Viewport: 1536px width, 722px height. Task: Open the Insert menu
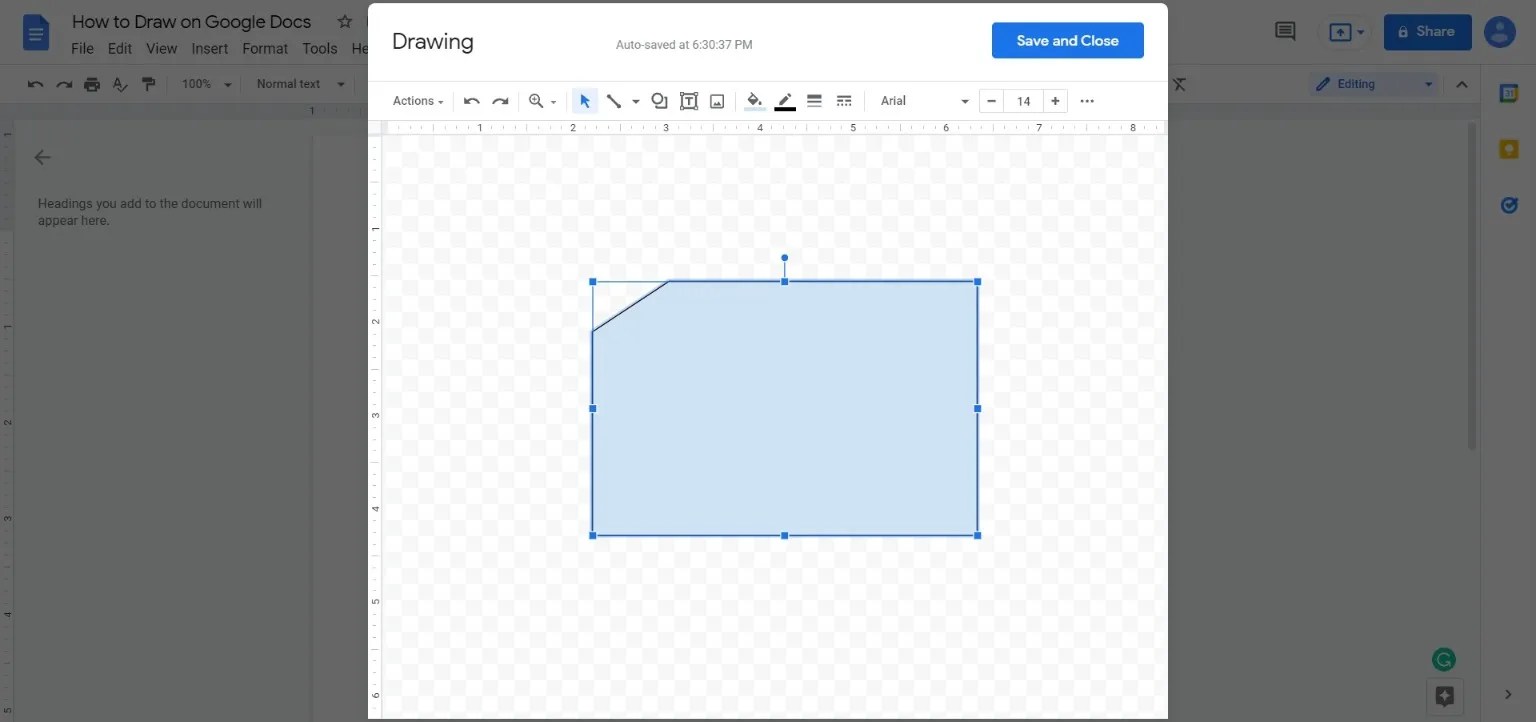coord(209,48)
